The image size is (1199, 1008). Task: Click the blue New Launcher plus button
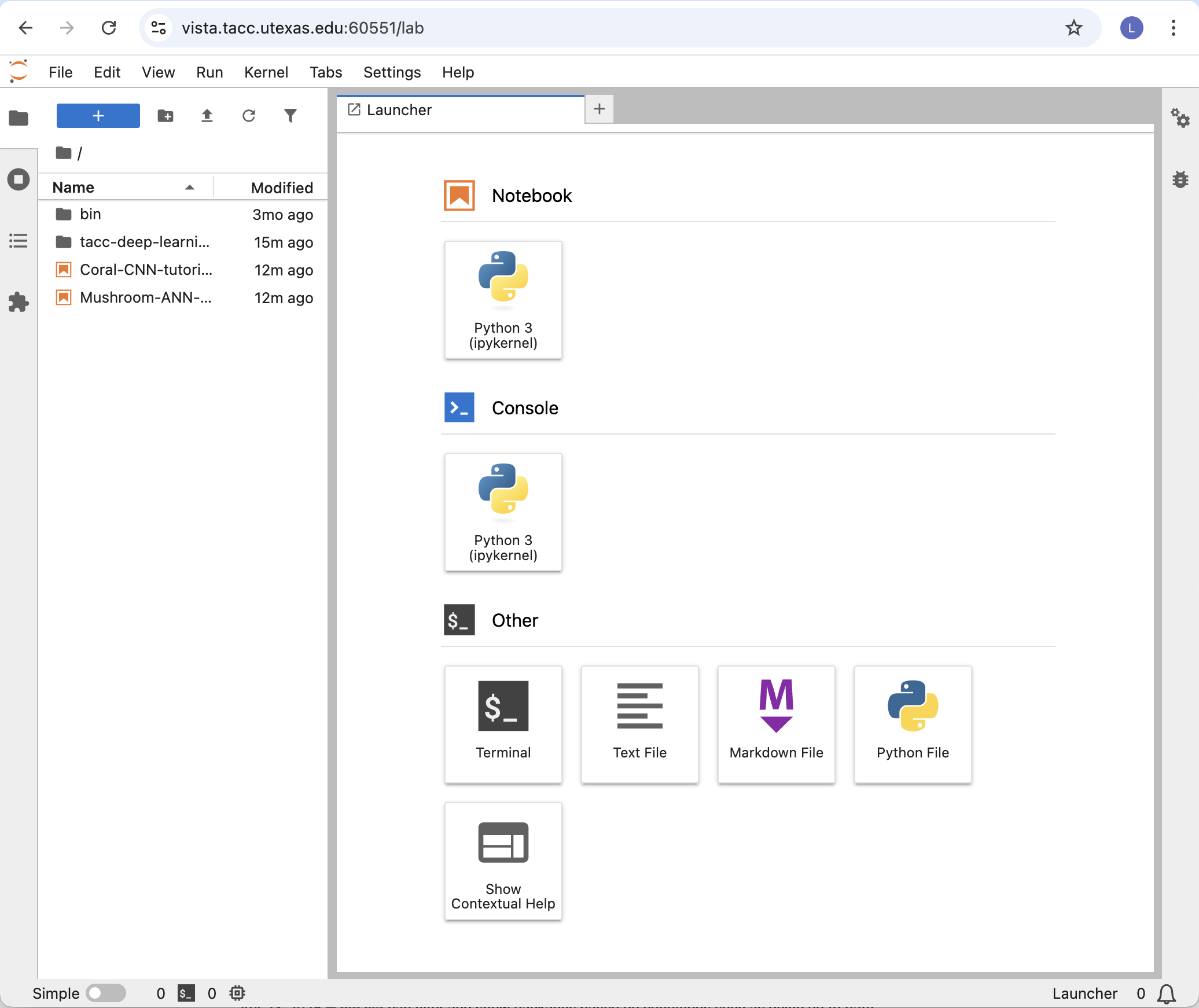tap(98, 116)
